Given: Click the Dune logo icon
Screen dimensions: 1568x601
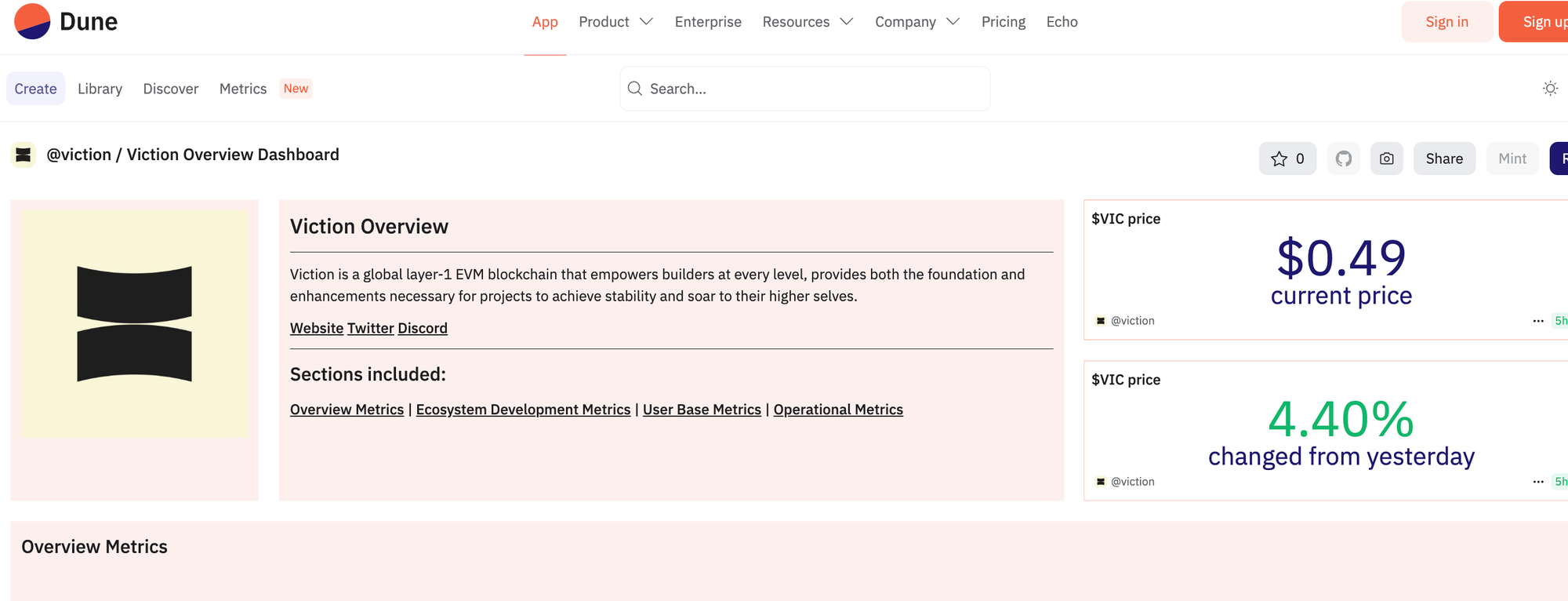Looking at the screenshot, I should pos(32,21).
